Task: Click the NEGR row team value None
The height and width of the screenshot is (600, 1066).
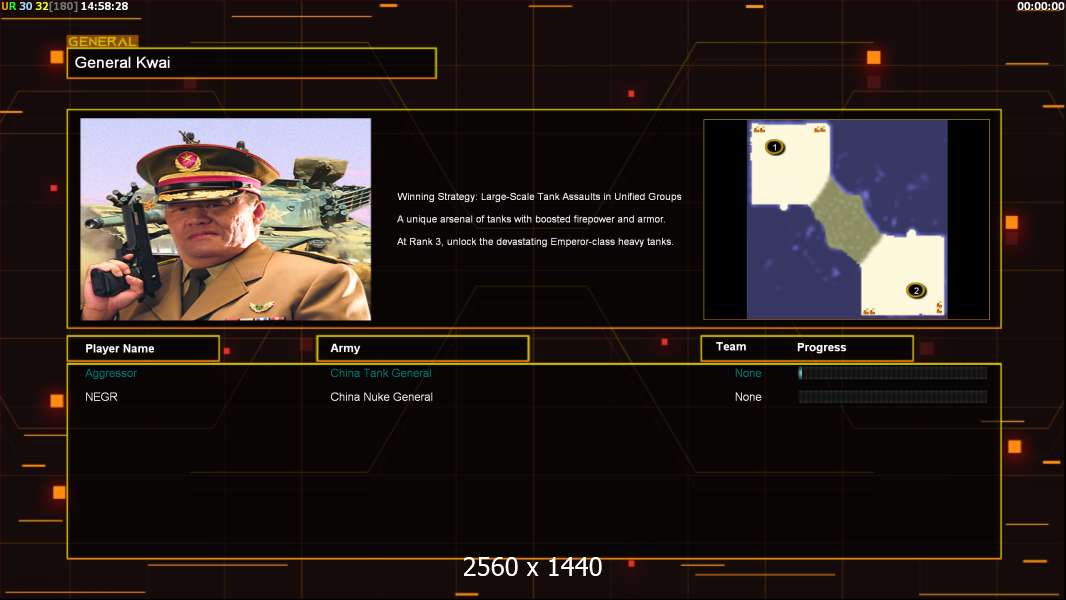Action: (x=748, y=397)
